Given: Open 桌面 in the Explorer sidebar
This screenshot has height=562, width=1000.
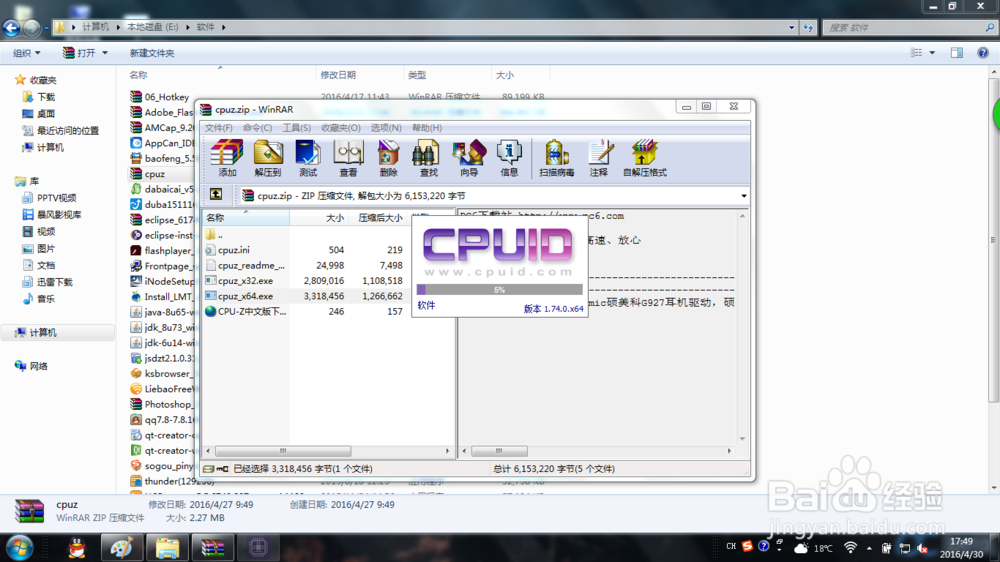Looking at the screenshot, I should point(40,114).
